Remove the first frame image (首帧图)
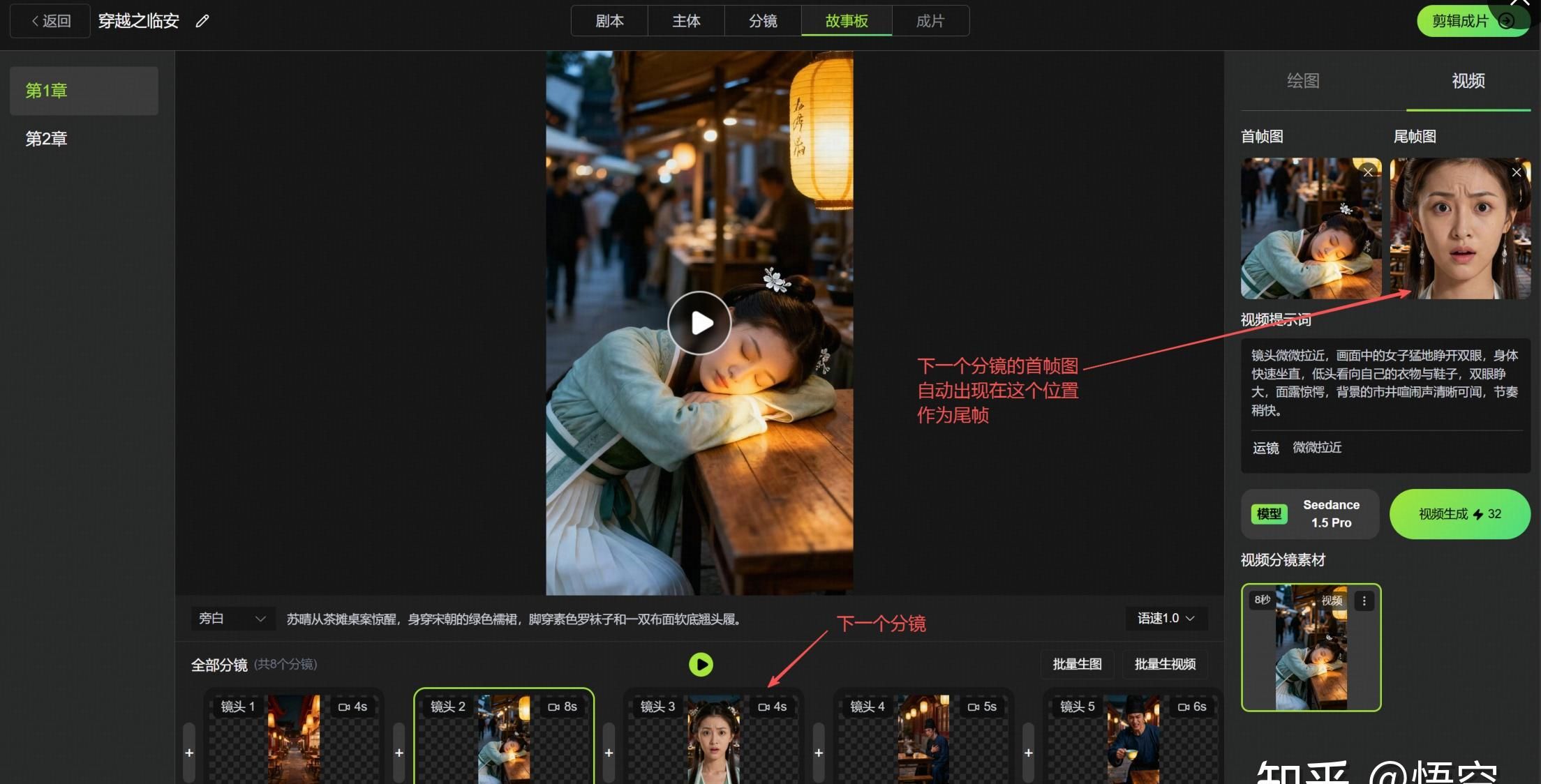Viewport: 1541px width, 784px height. (1368, 172)
